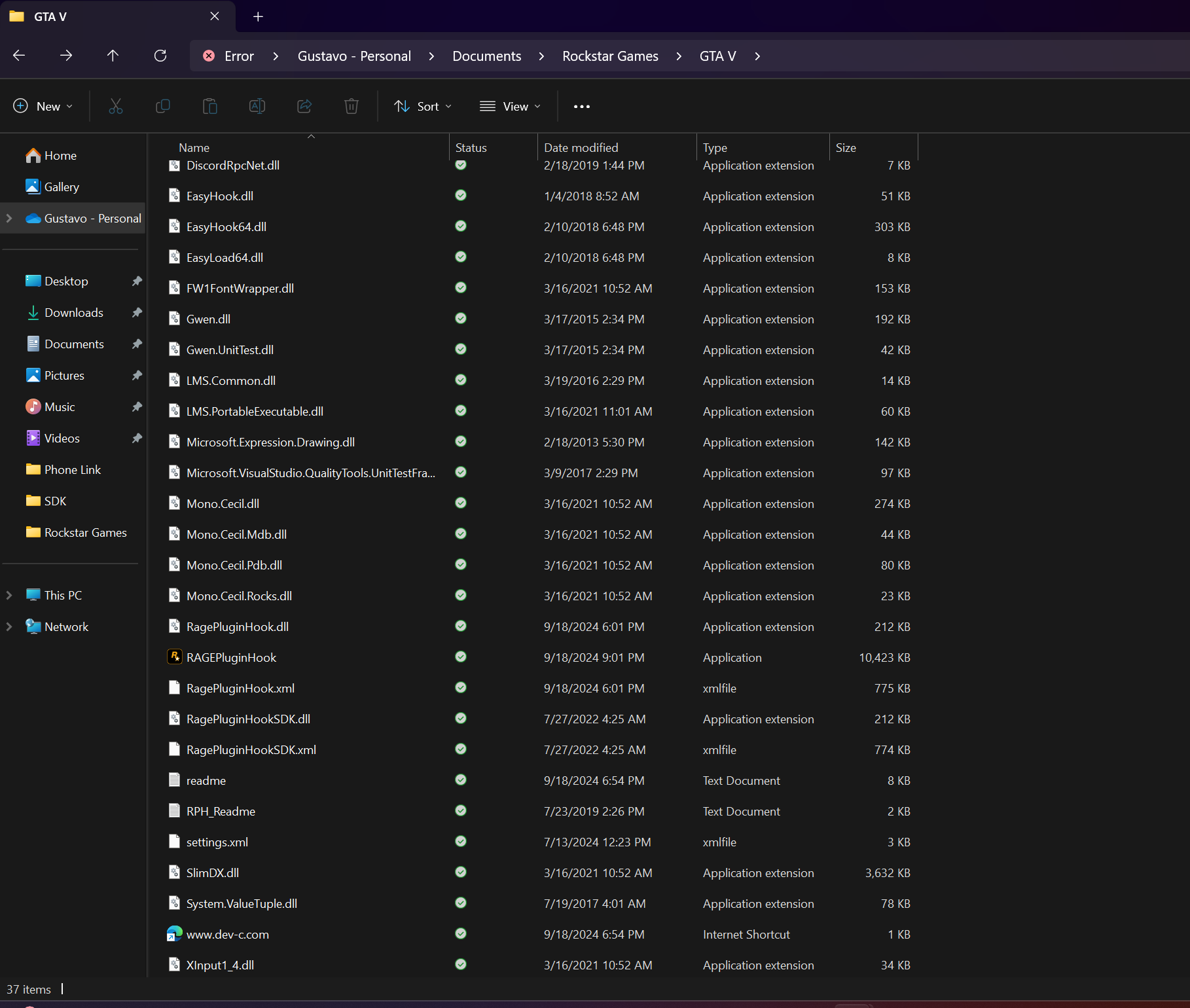The image size is (1190, 1008).
Task: Go up one folder level
Action: click(x=113, y=56)
